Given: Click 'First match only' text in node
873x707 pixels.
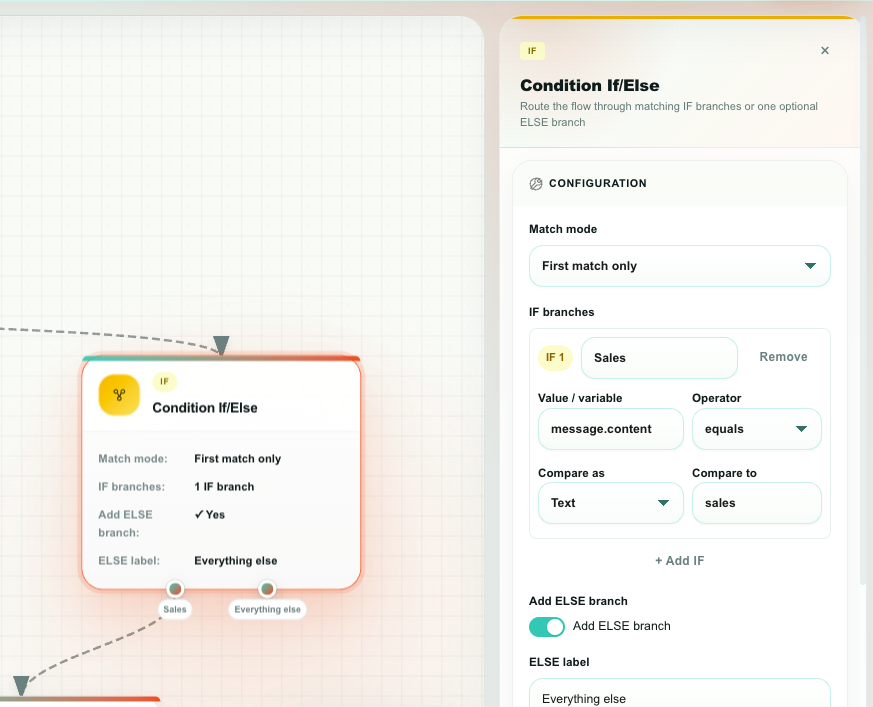Looking at the screenshot, I should (237, 459).
